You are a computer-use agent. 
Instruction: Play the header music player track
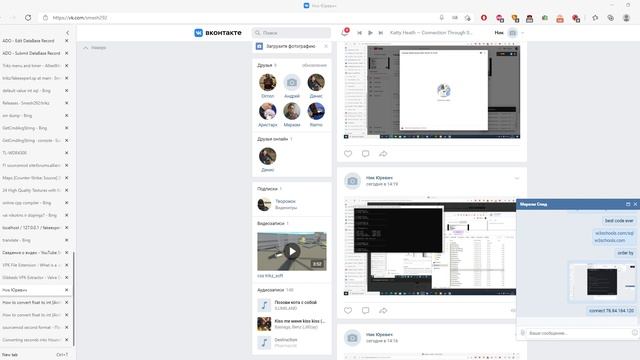tap(370, 33)
